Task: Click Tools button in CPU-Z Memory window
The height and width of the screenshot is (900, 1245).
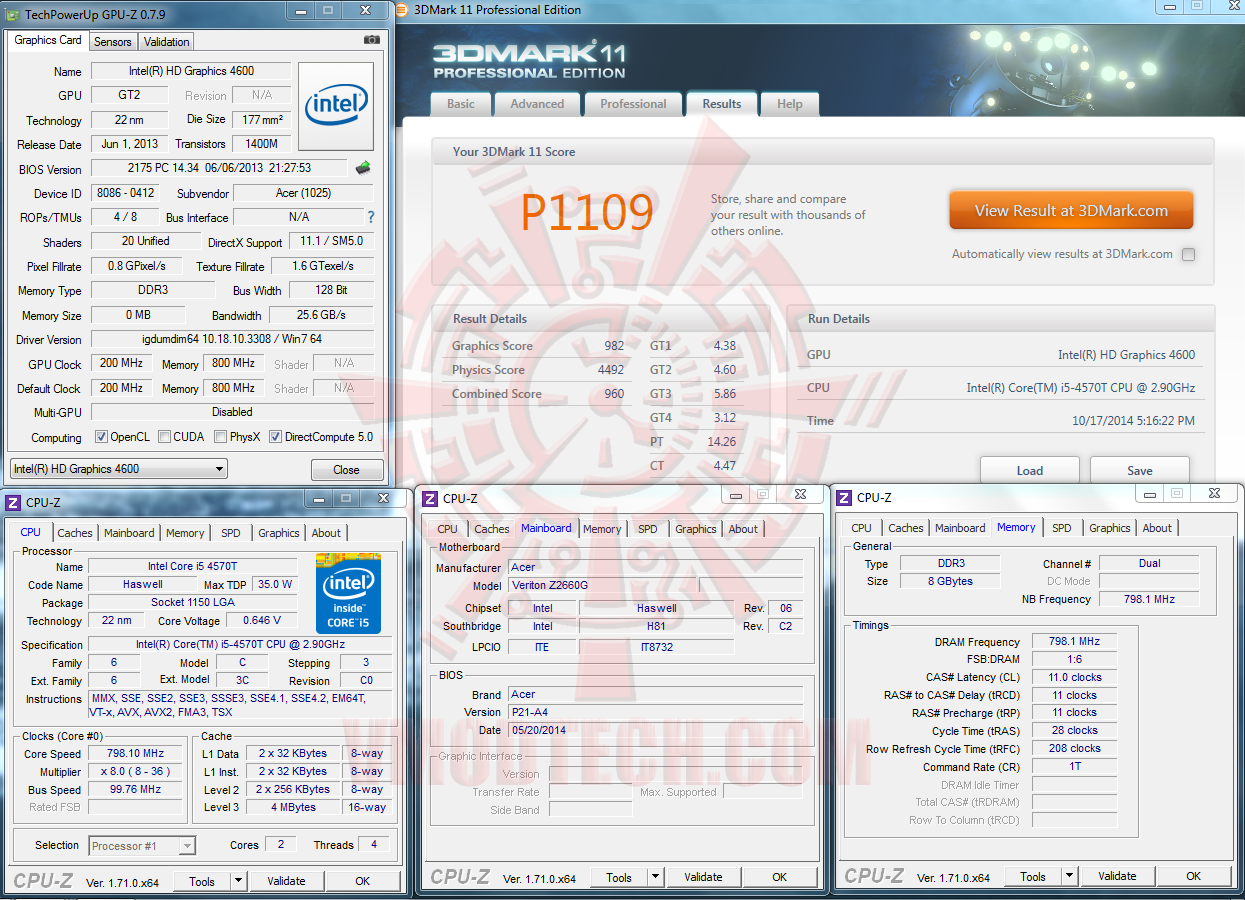Action: point(1033,876)
